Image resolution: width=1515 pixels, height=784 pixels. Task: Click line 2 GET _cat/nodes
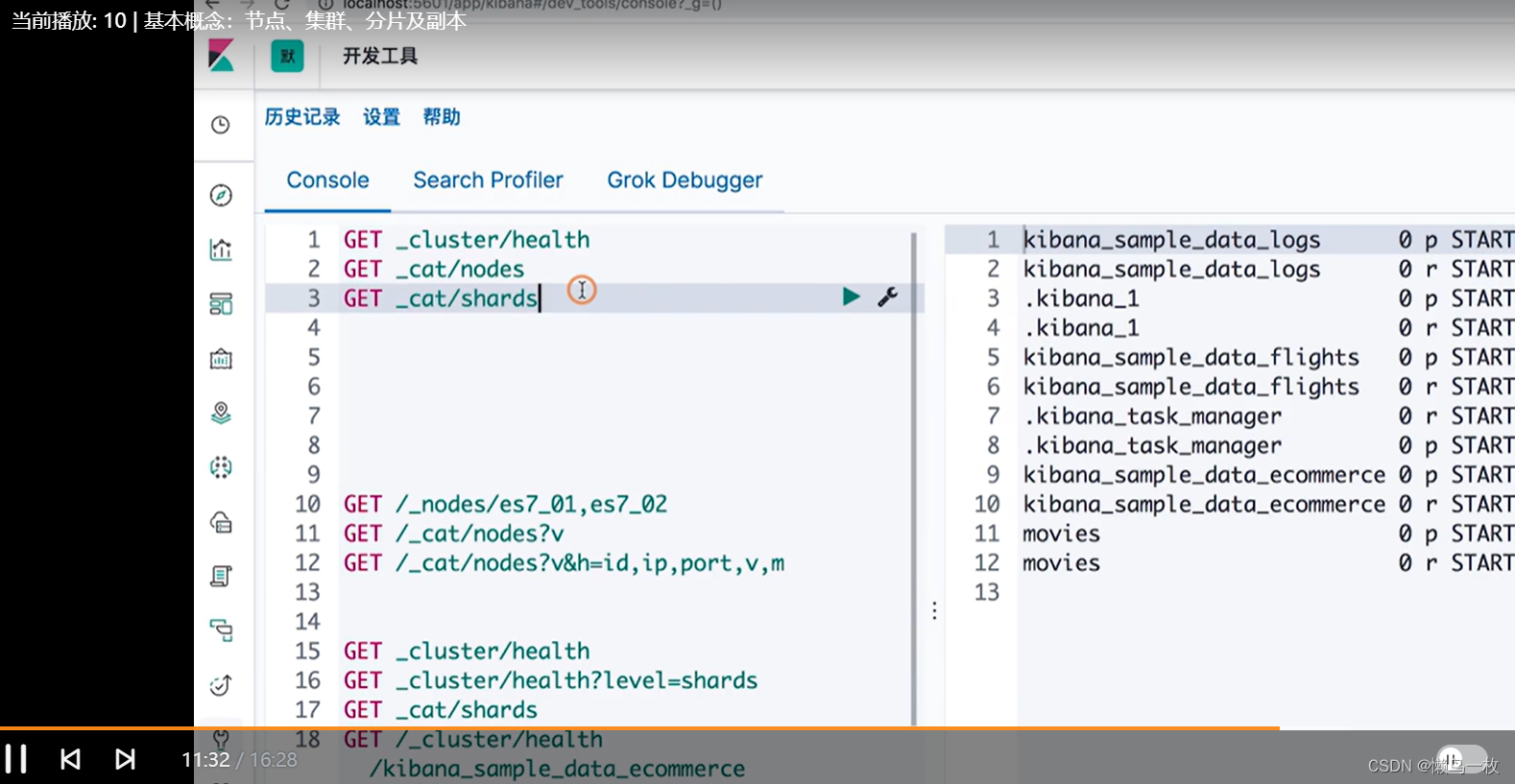click(x=434, y=270)
